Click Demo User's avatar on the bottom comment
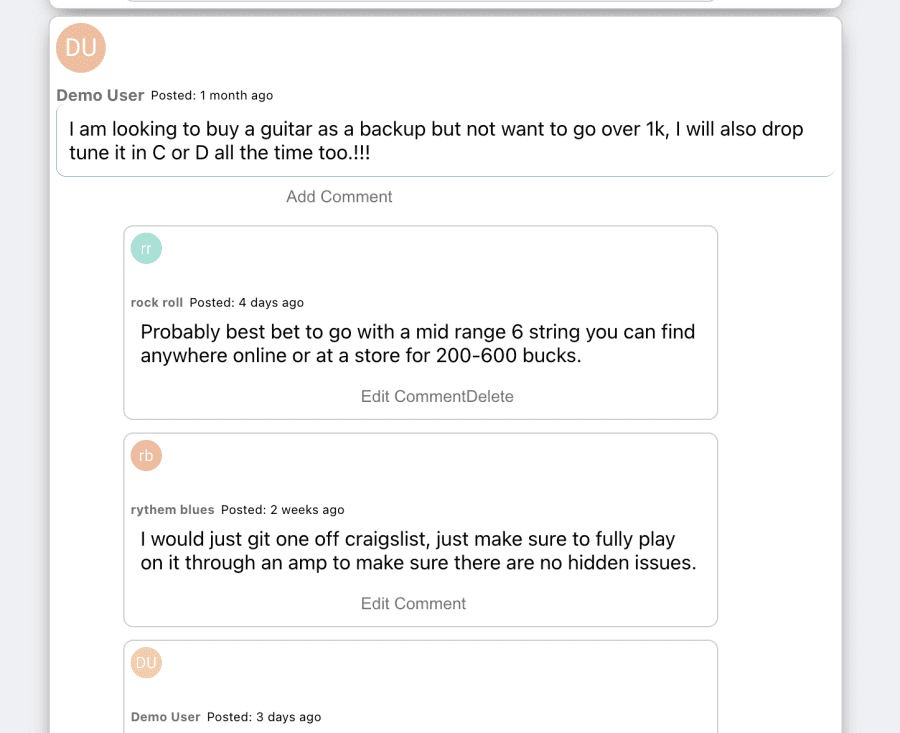Image resolution: width=900 pixels, height=733 pixels. (146, 662)
